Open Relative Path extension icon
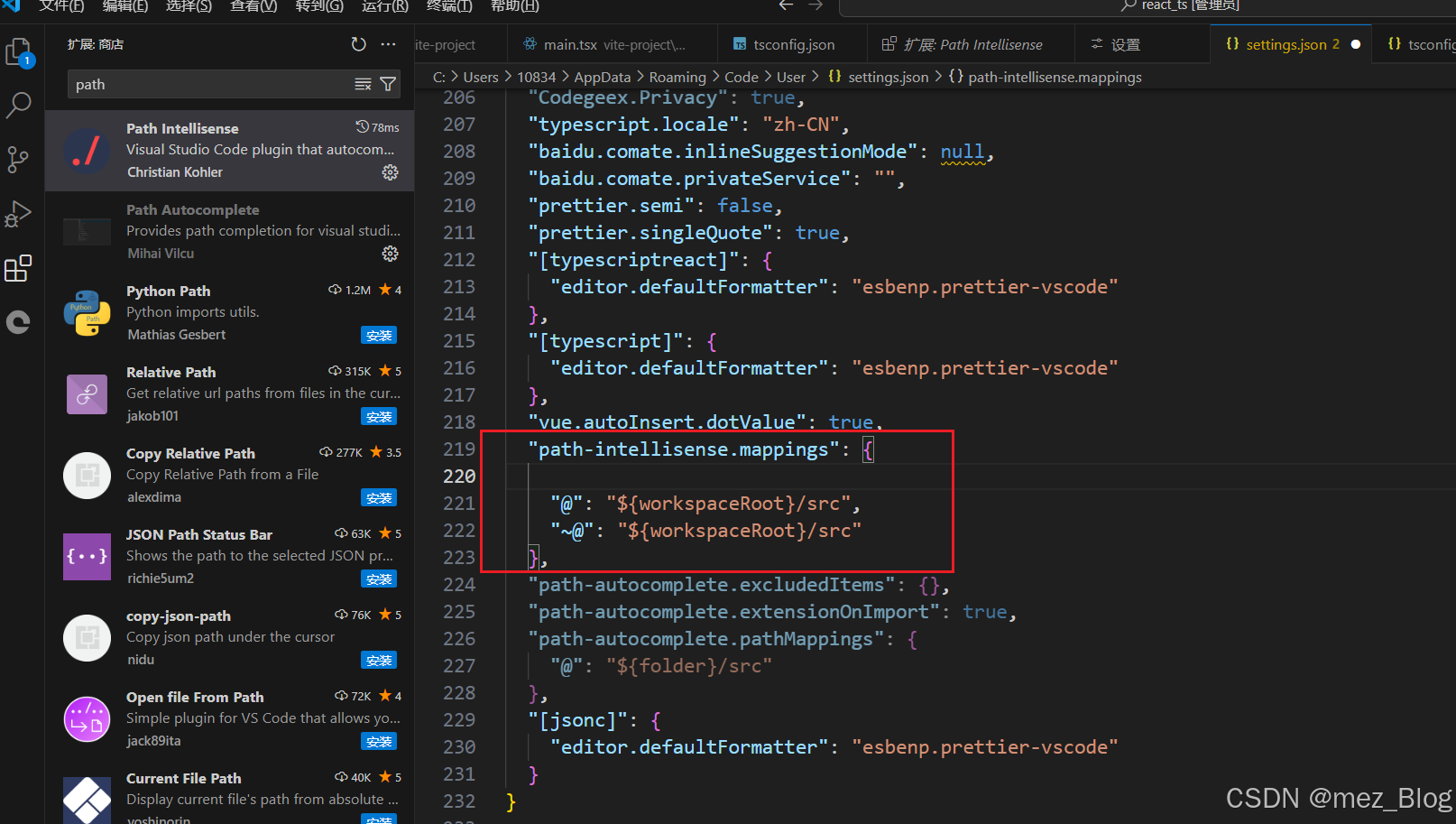 click(88, 394)
